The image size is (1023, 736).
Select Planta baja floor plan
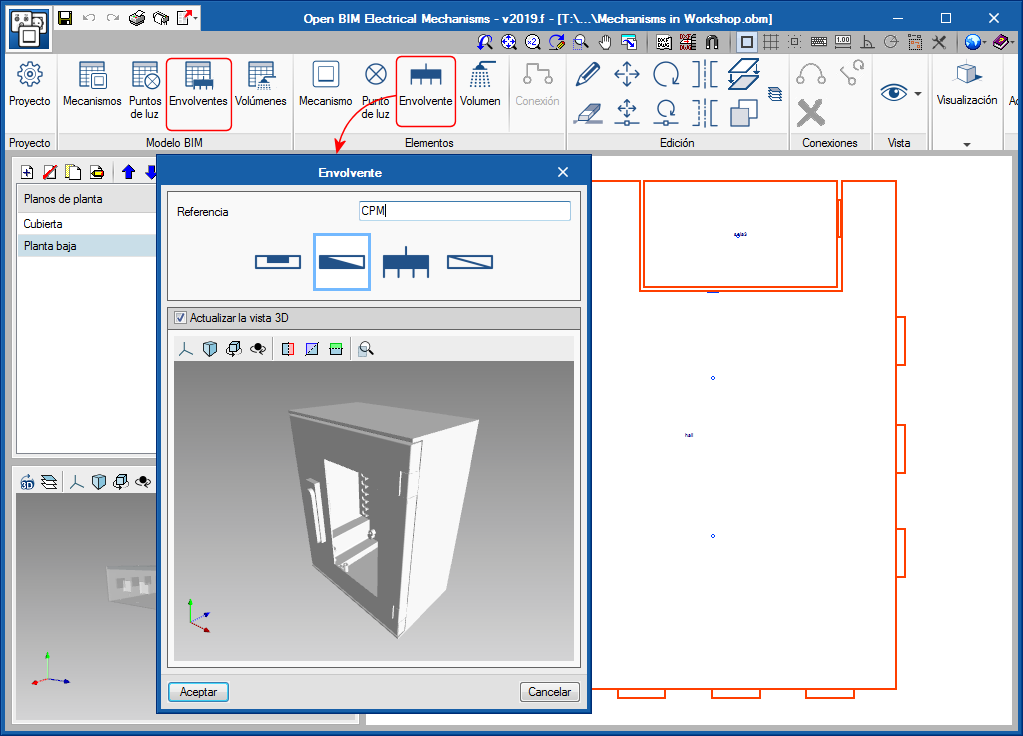coord(86,246)
